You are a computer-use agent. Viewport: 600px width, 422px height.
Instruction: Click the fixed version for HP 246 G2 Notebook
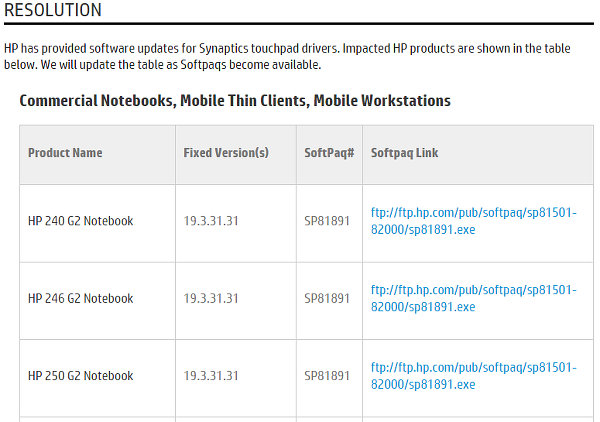tap(211, 299)
